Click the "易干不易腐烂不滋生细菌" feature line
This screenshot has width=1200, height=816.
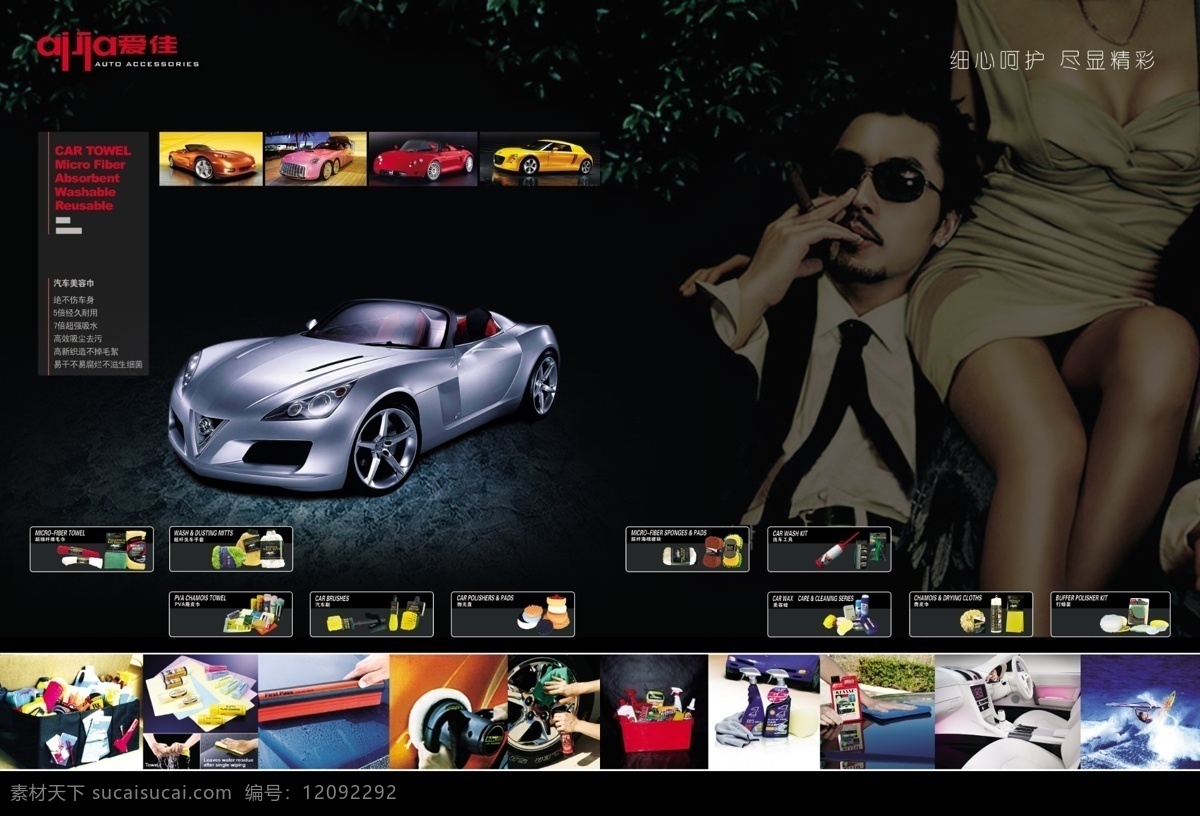tap(98, 365)
